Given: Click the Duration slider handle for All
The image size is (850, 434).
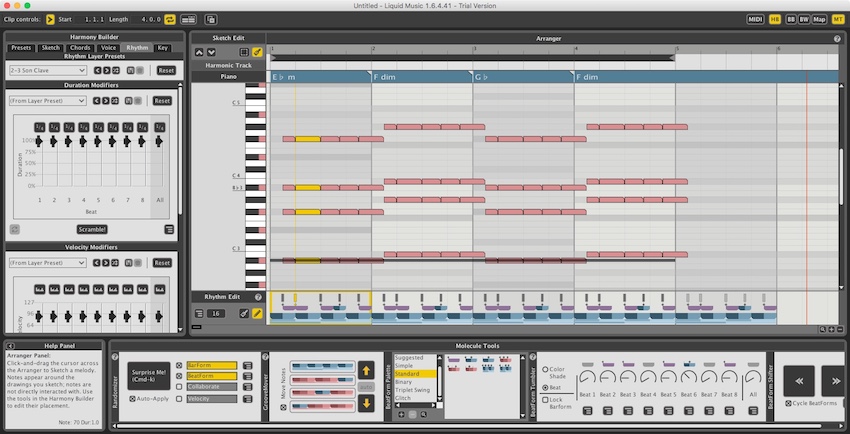Looking at the screenshot, I should pos(159,141).
